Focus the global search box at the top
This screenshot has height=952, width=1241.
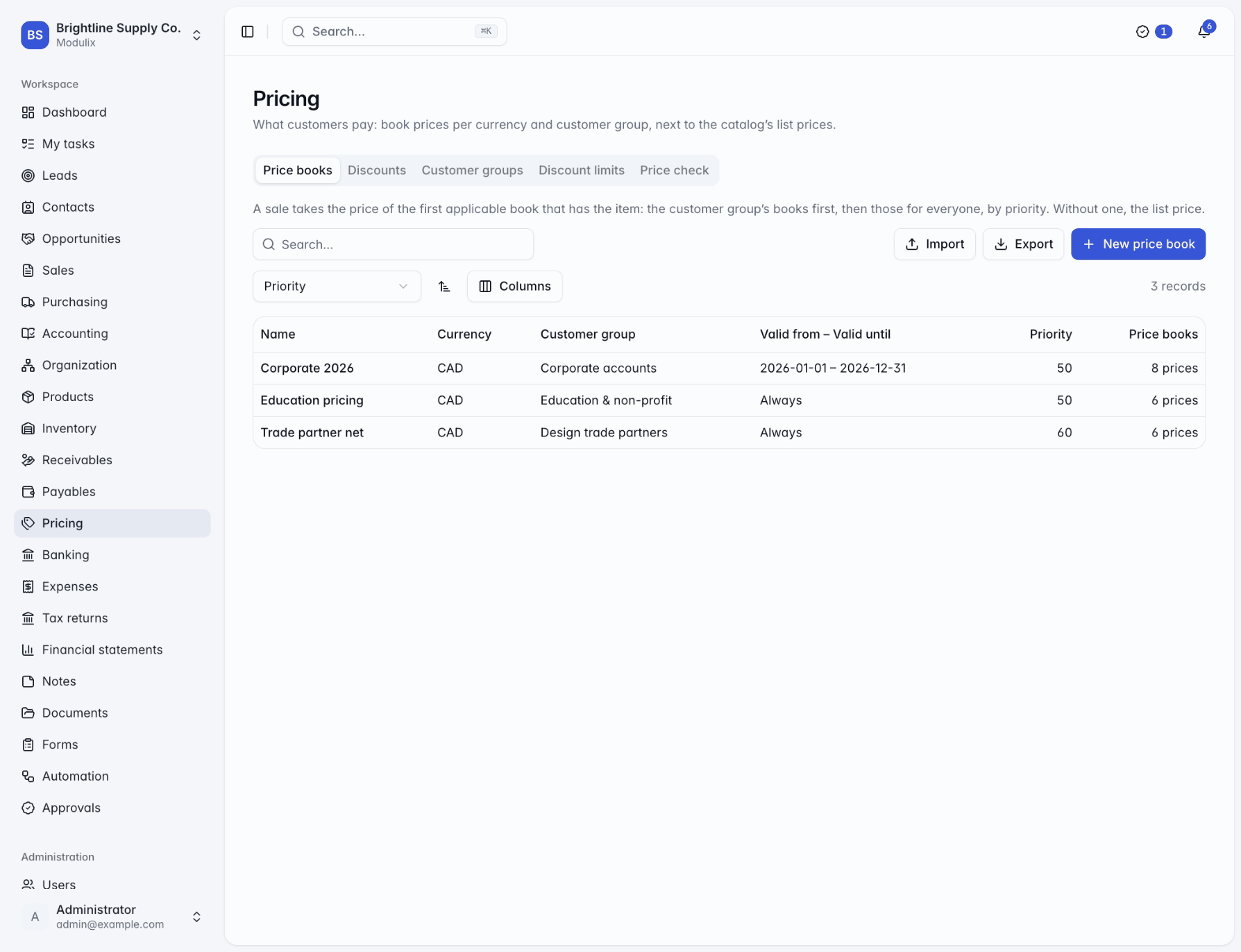click(x=394, y=32)
